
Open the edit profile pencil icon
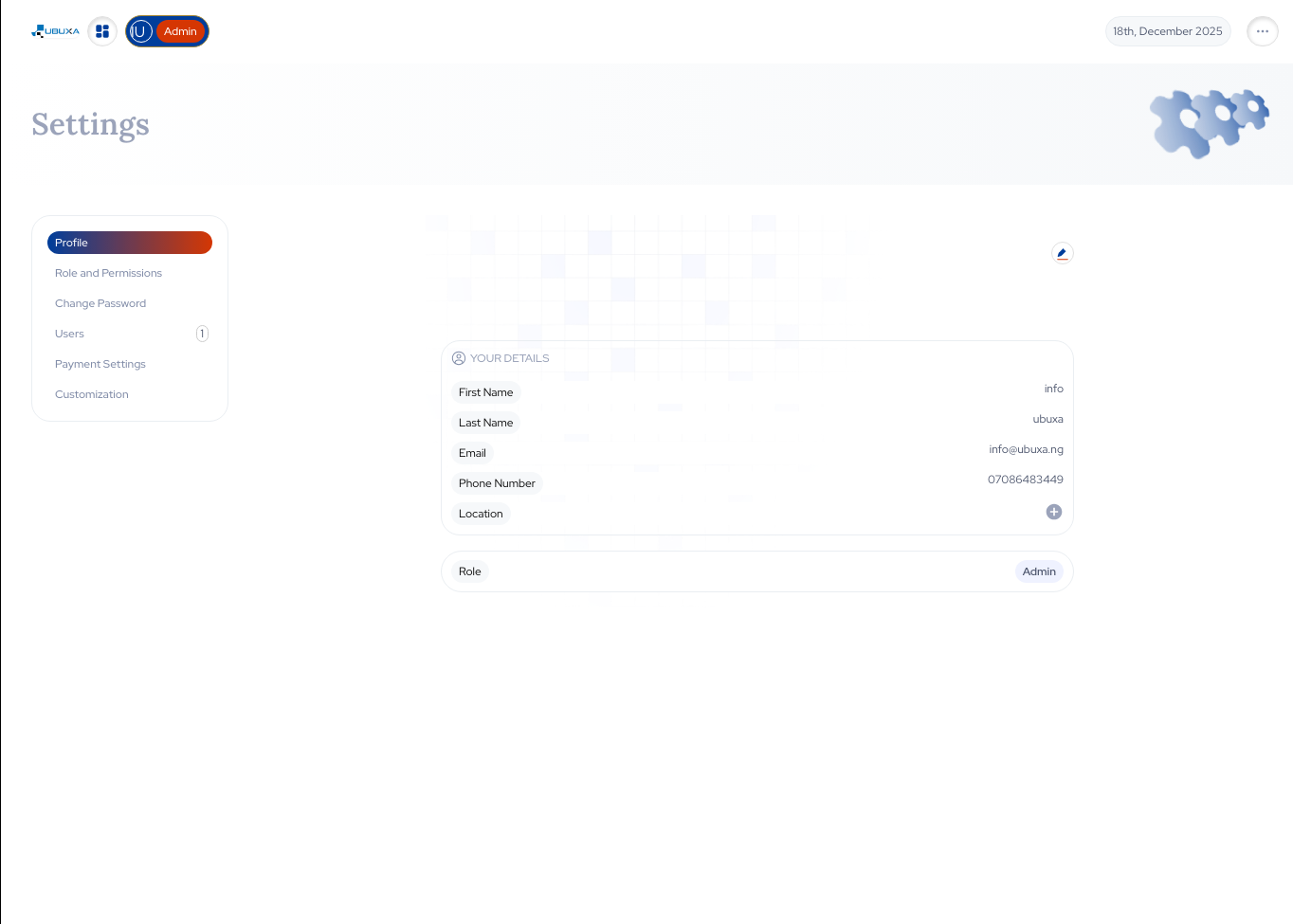click(x=1062, y=253)
